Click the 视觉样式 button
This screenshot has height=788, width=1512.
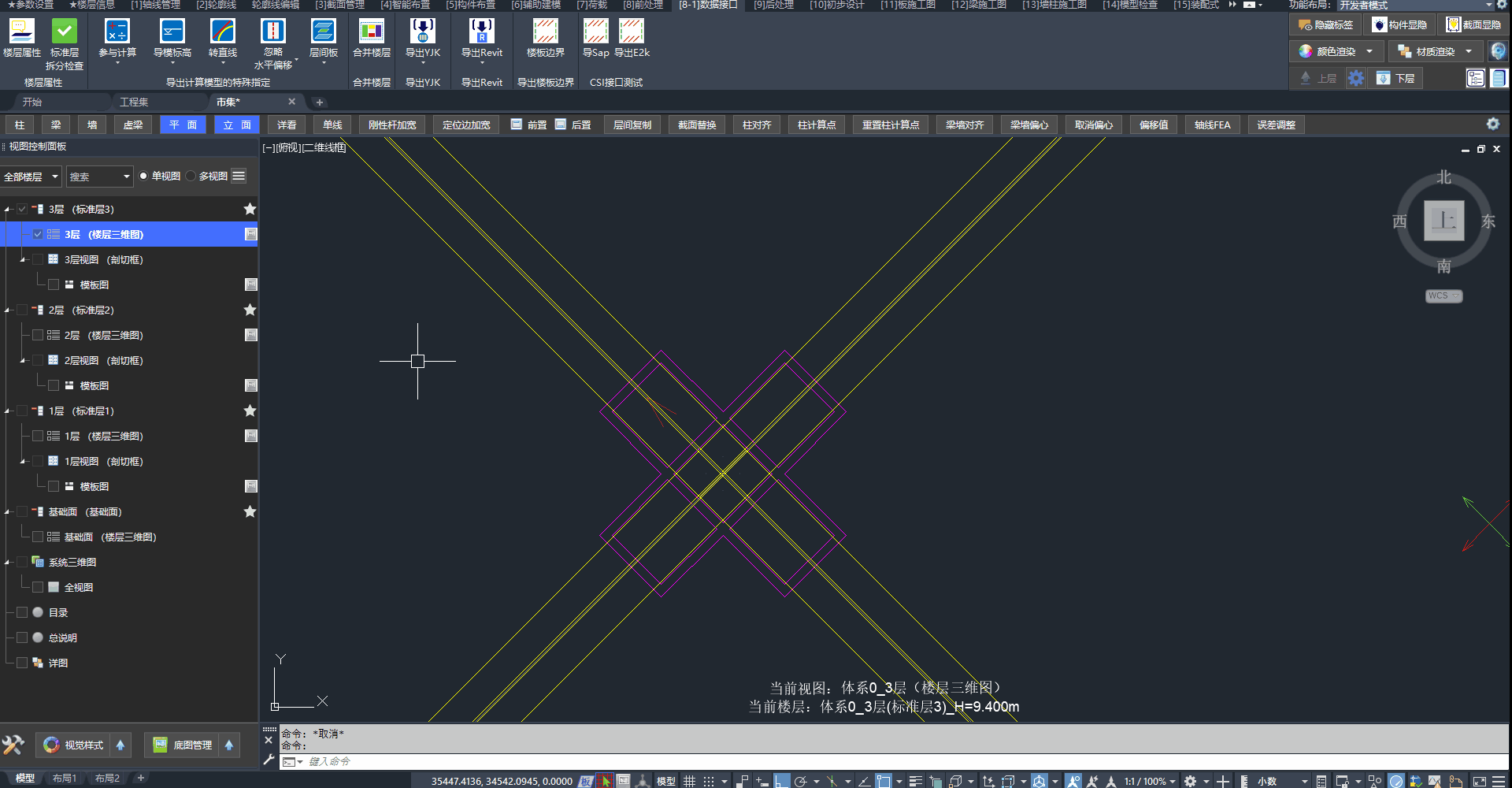(75, 745)
